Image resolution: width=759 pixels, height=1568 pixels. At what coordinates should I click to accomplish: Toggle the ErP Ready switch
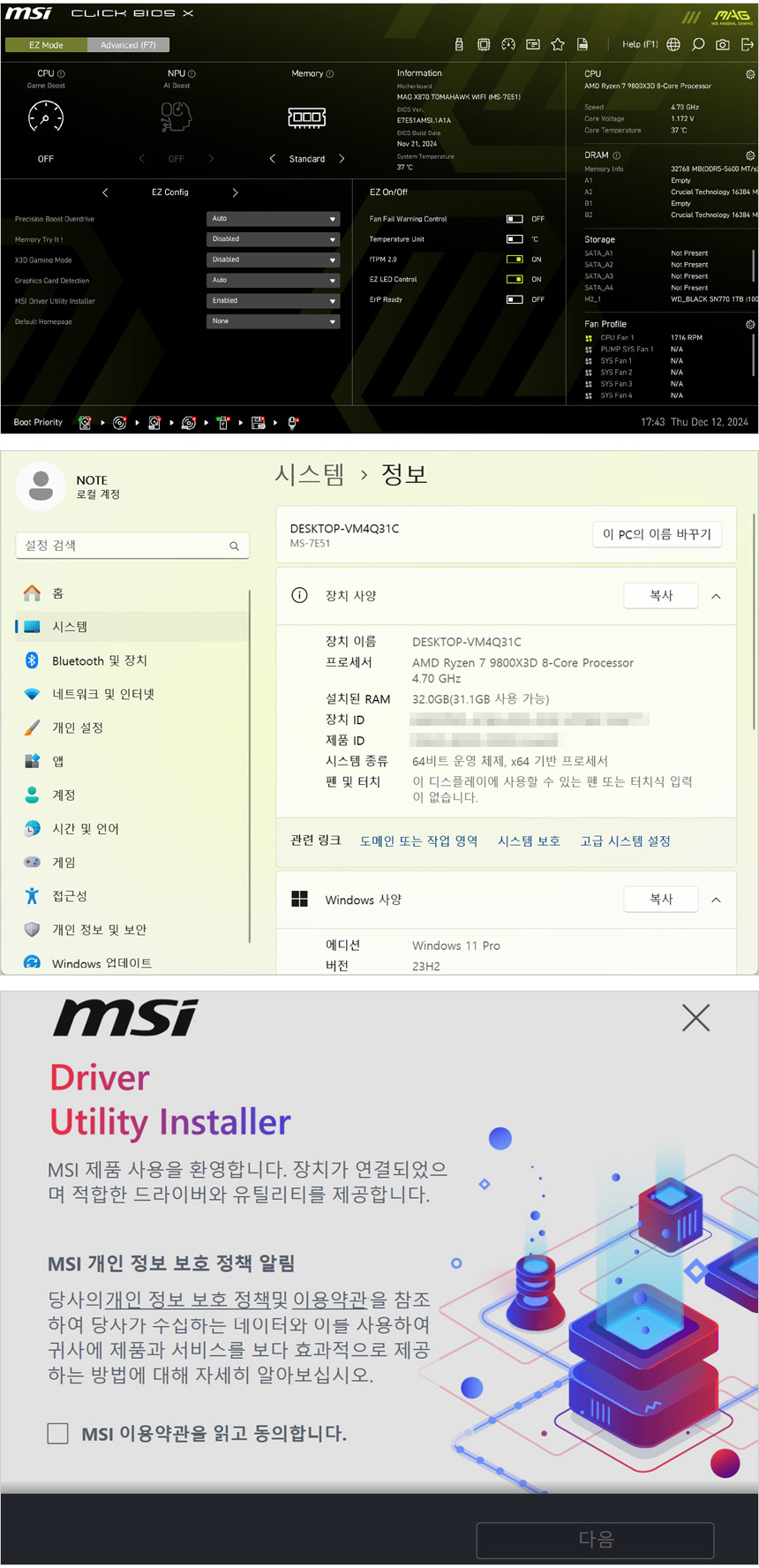[x=515, y=299]
